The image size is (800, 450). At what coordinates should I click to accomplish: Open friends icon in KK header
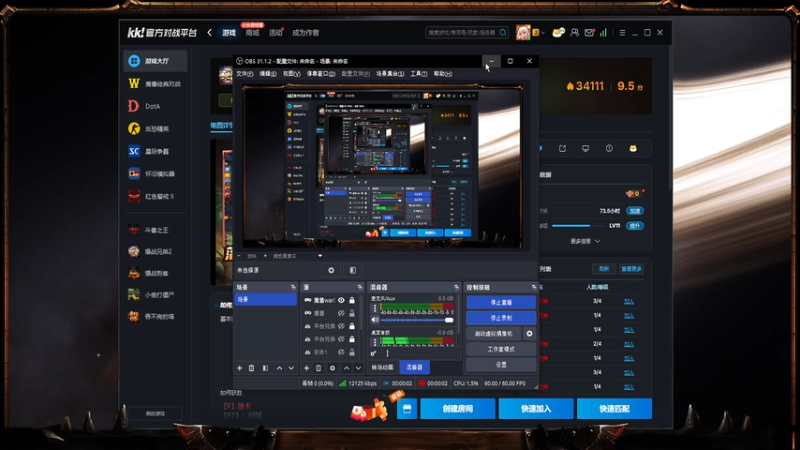[x=574, y=33]
